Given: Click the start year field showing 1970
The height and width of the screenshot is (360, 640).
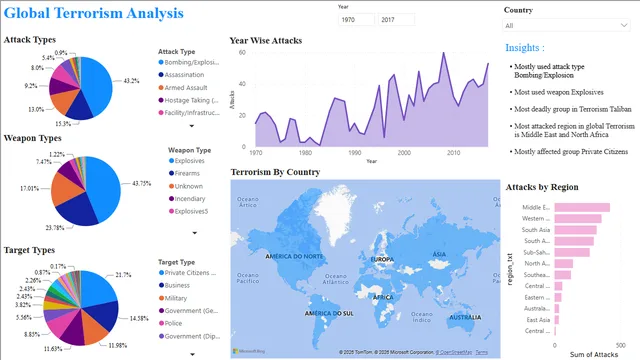Looking at the screenshot, I should [x=356, y=20].
